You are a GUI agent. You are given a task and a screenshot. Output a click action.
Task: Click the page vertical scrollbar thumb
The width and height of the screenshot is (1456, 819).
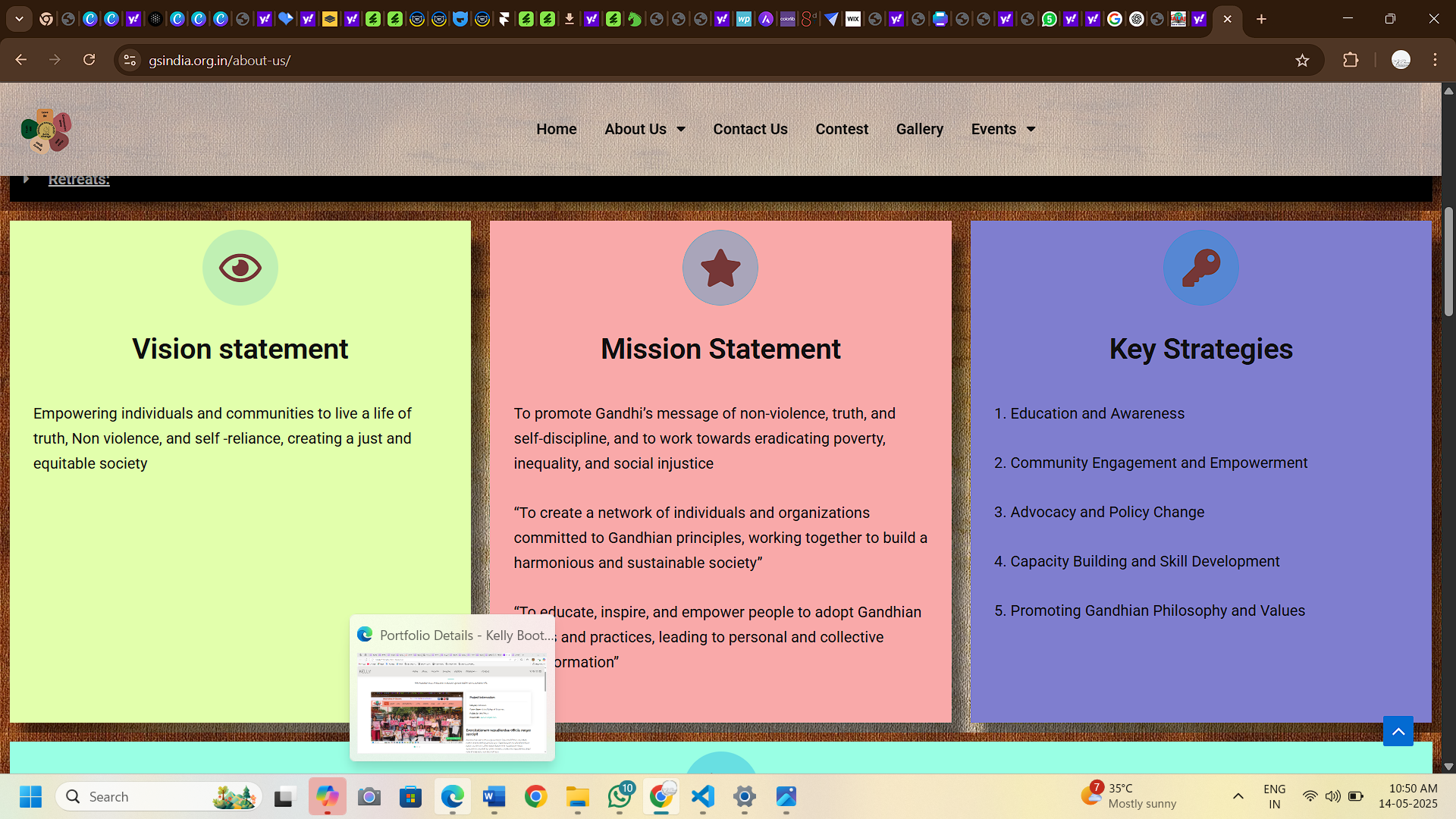tap(1448, 262)
